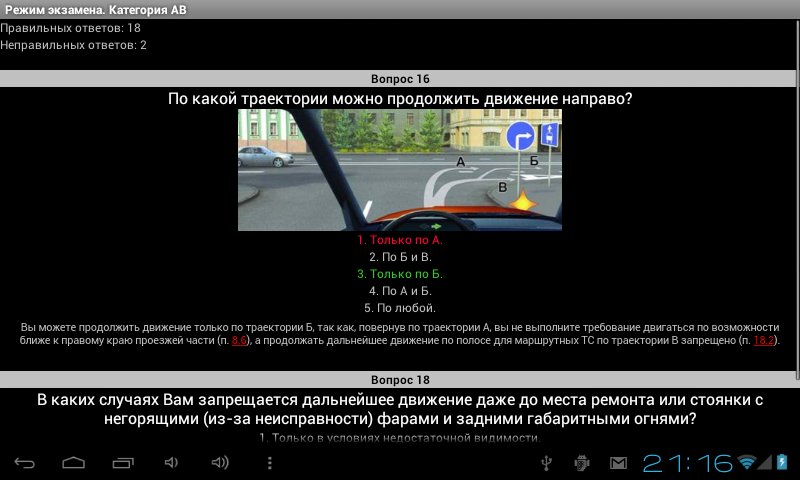The width and height of the screenshot is (800, 480).
Task: Tap the title 'Режим экзамена. Категория АВ'
Action: [x=96, y=10]
